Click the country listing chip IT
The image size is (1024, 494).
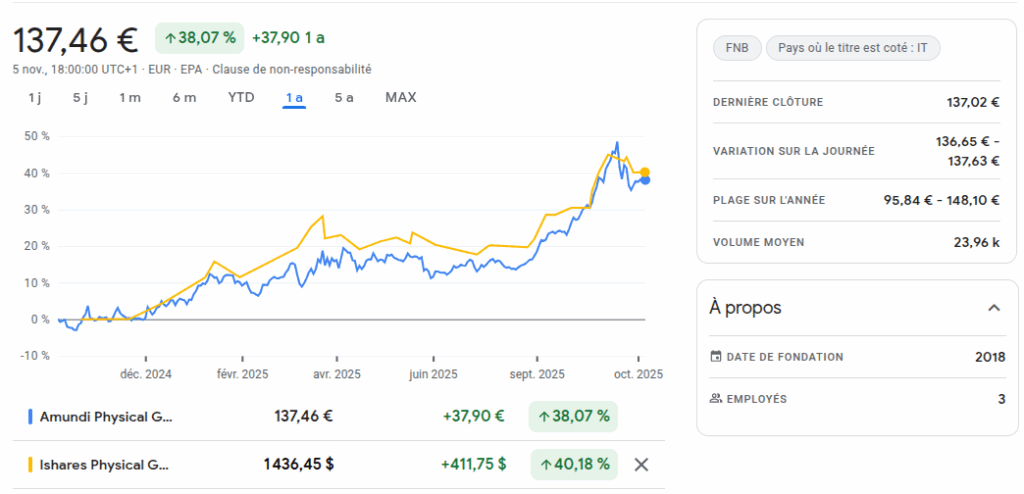[852, 48]
